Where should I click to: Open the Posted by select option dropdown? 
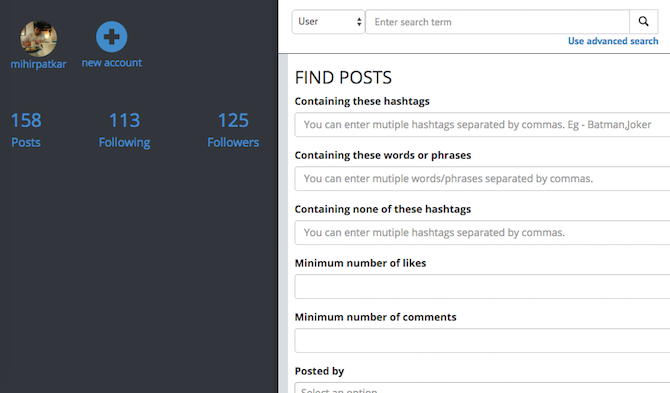pos(482,388)
